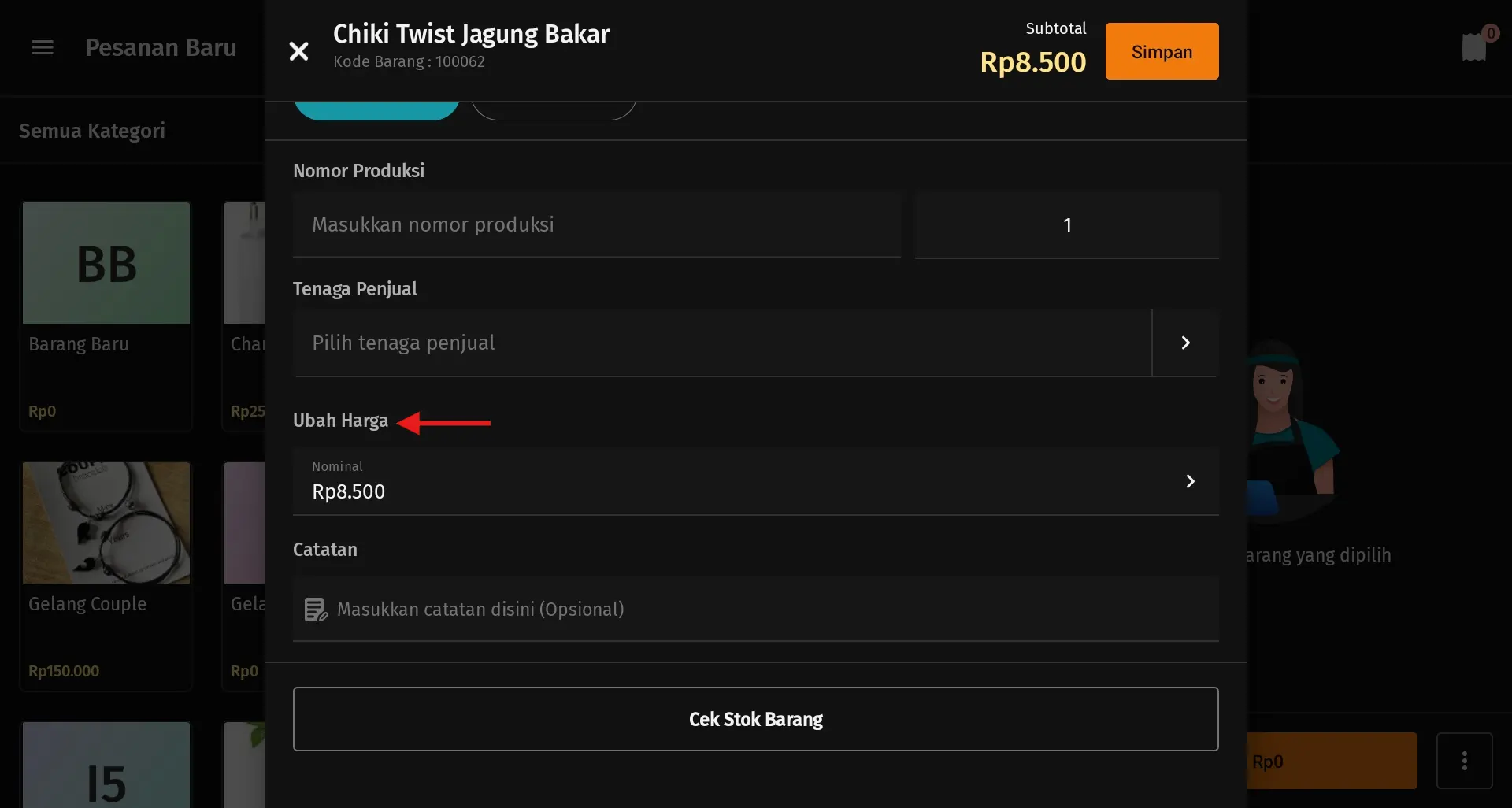Open the three-dot options menu at bottom right
Viewport: 1512px width, 808px height.
(1466, 760)
